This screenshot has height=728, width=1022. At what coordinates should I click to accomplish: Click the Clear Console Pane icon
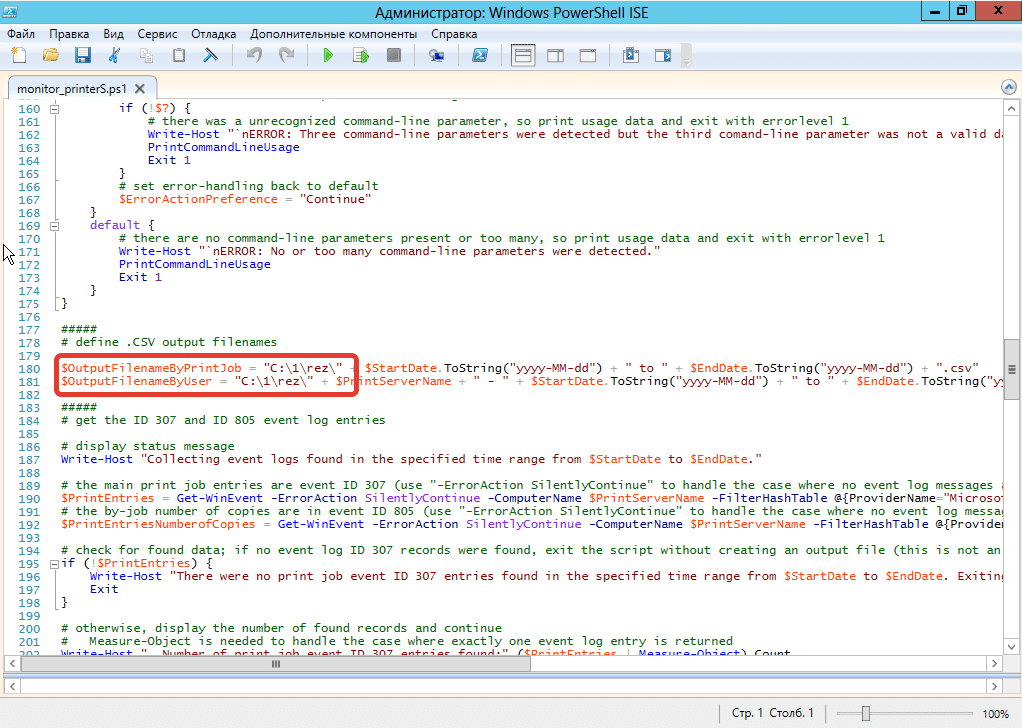coord(211,55)
